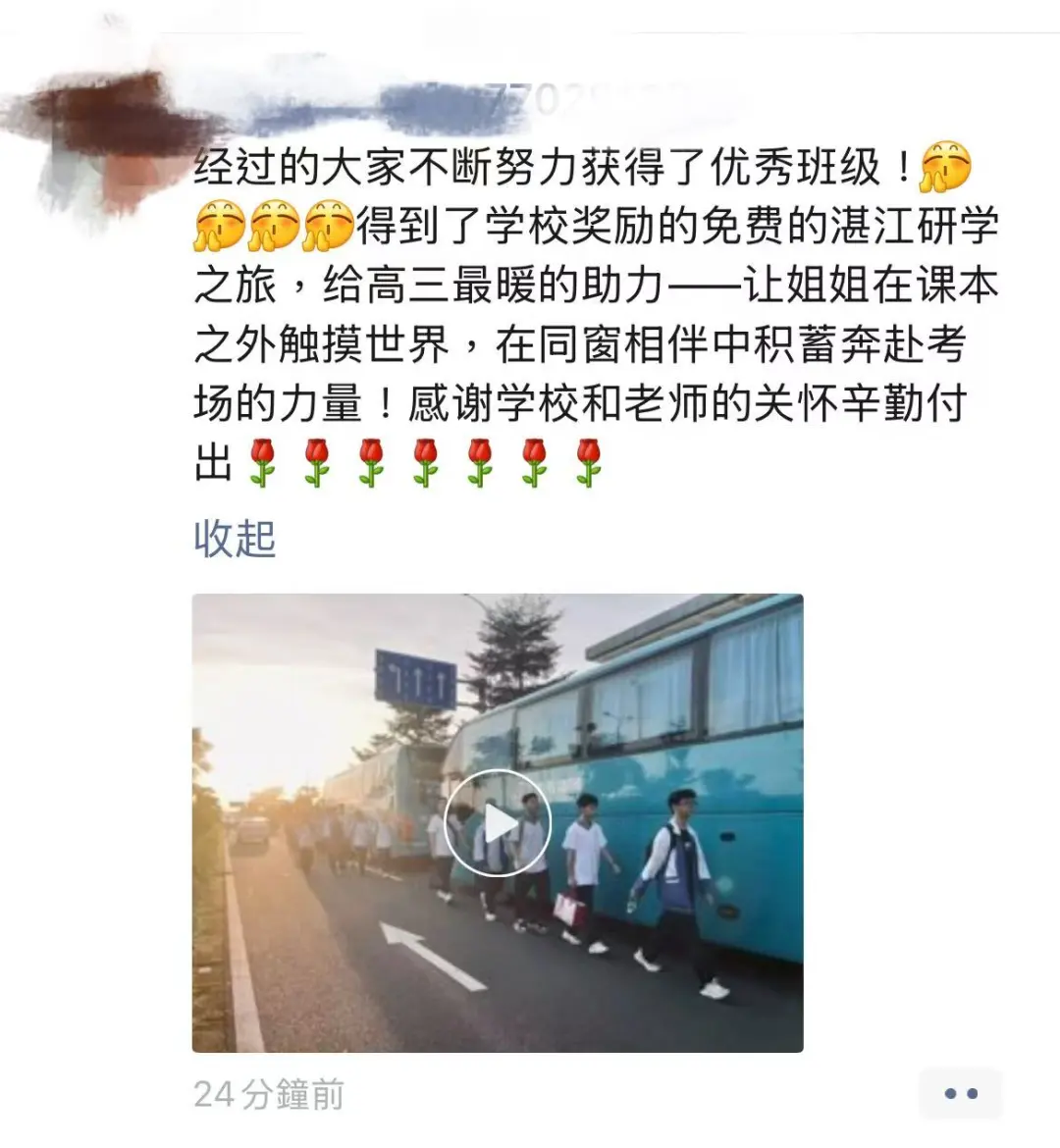This screenshot has height=1148, width=1060.
Task: Tap the 24分鐘前 timestamp
Action: tap(269, 1095)
